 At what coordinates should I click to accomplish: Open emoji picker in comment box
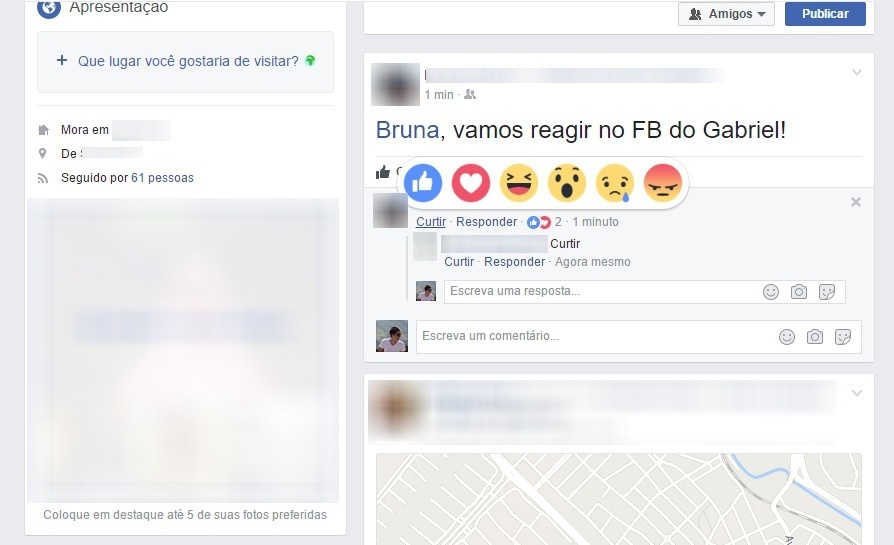[x=787, y=337]
